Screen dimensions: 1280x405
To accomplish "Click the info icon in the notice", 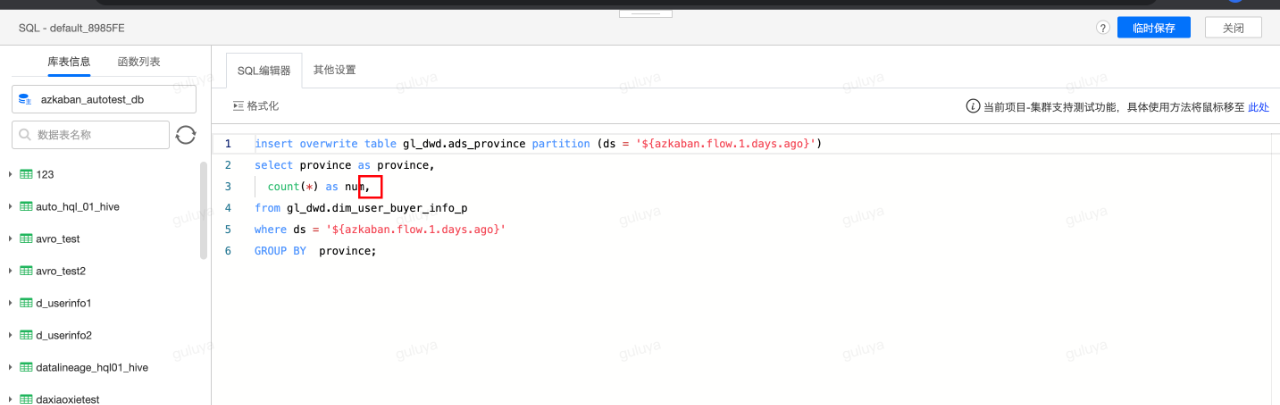I will coord(972,106).
